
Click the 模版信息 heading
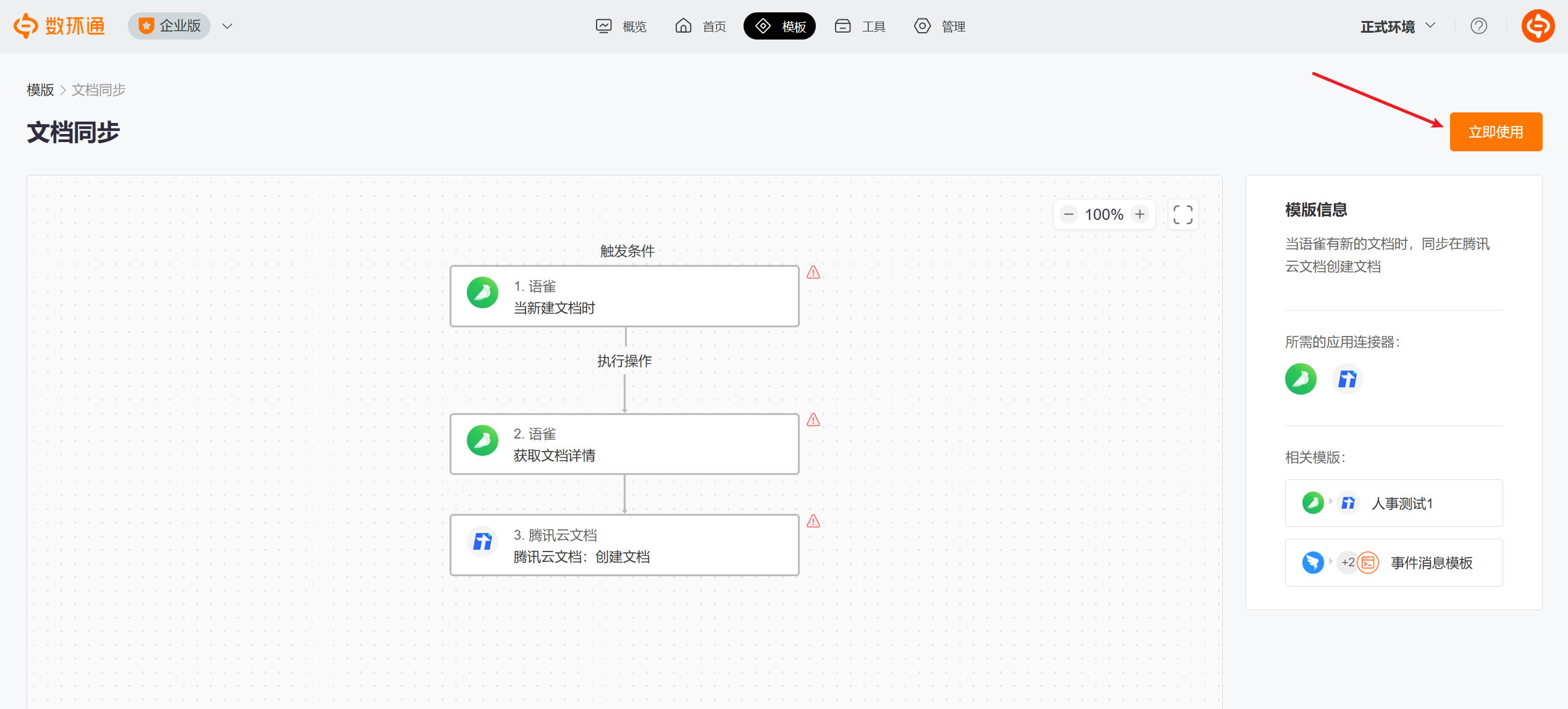tap(1316, 210)
